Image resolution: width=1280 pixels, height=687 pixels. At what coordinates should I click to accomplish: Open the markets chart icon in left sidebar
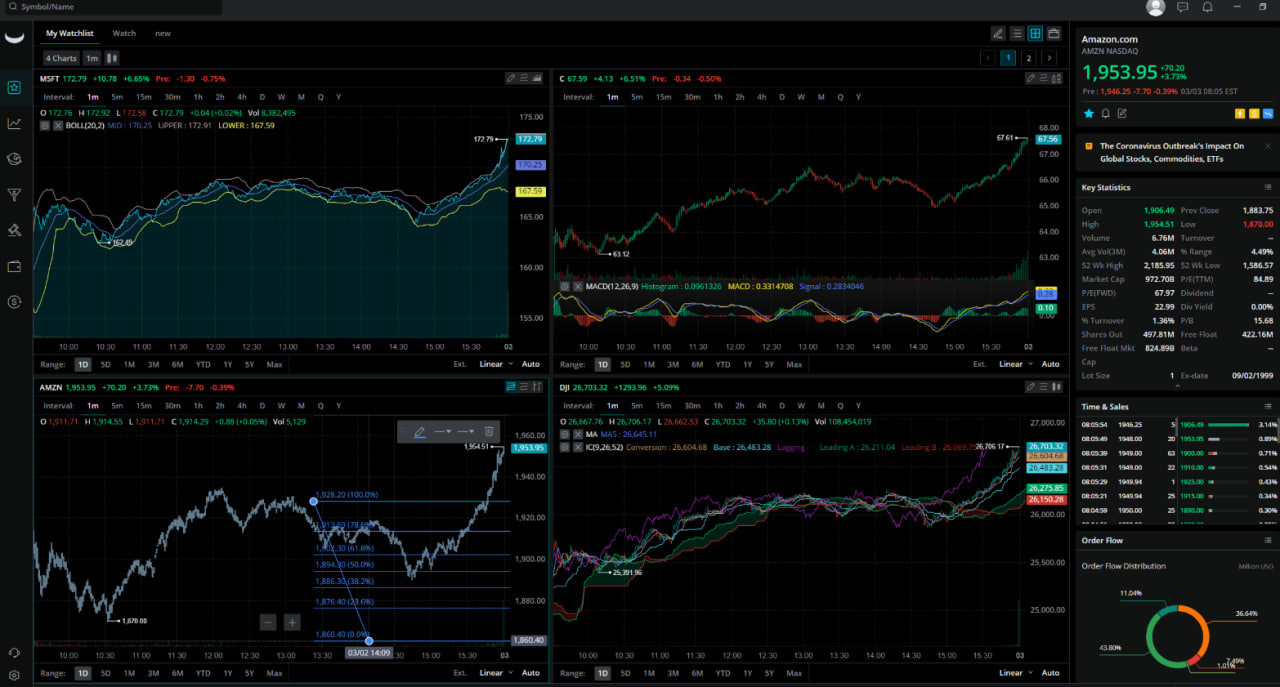tap(14, 123)
